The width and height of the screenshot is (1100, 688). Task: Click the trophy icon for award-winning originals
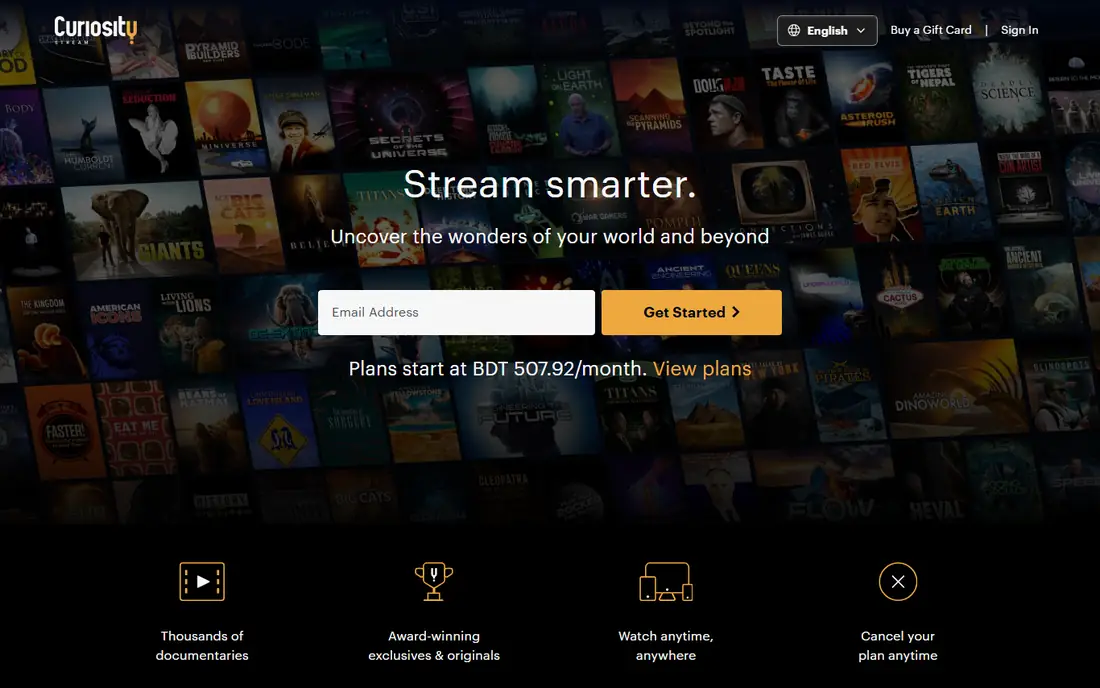coord(434,581)
